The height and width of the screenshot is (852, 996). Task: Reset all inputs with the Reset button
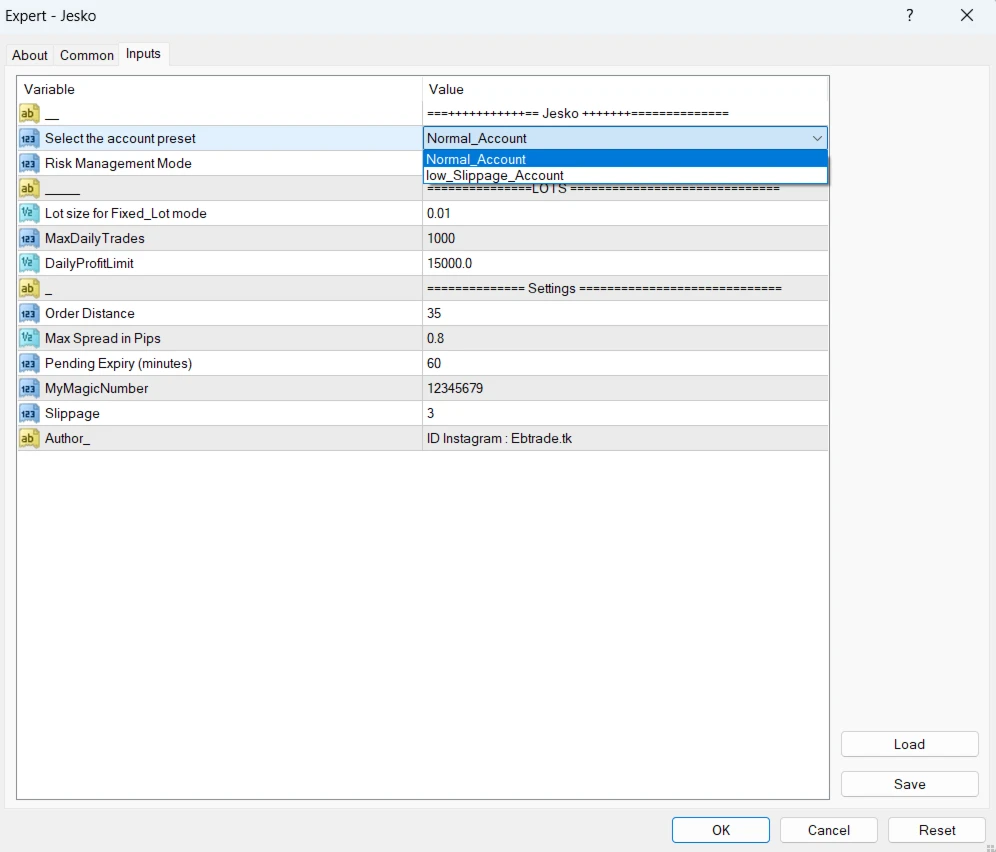pos(937,830)
